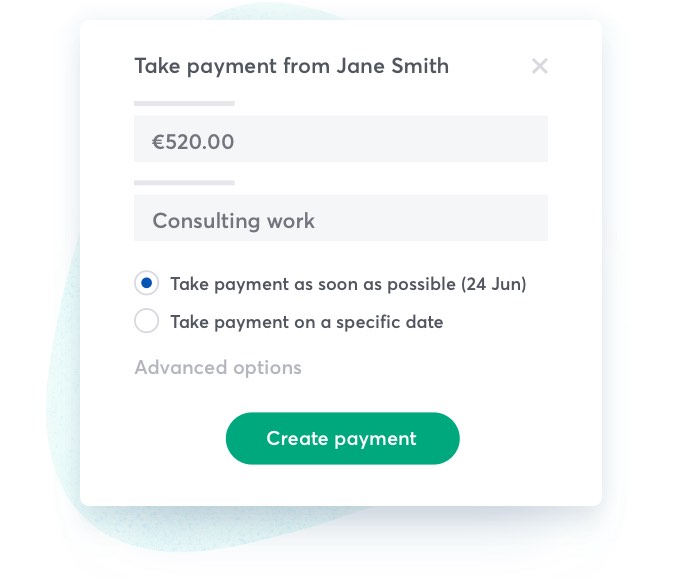Click the empty radio circle for specific date

(146, 321)
